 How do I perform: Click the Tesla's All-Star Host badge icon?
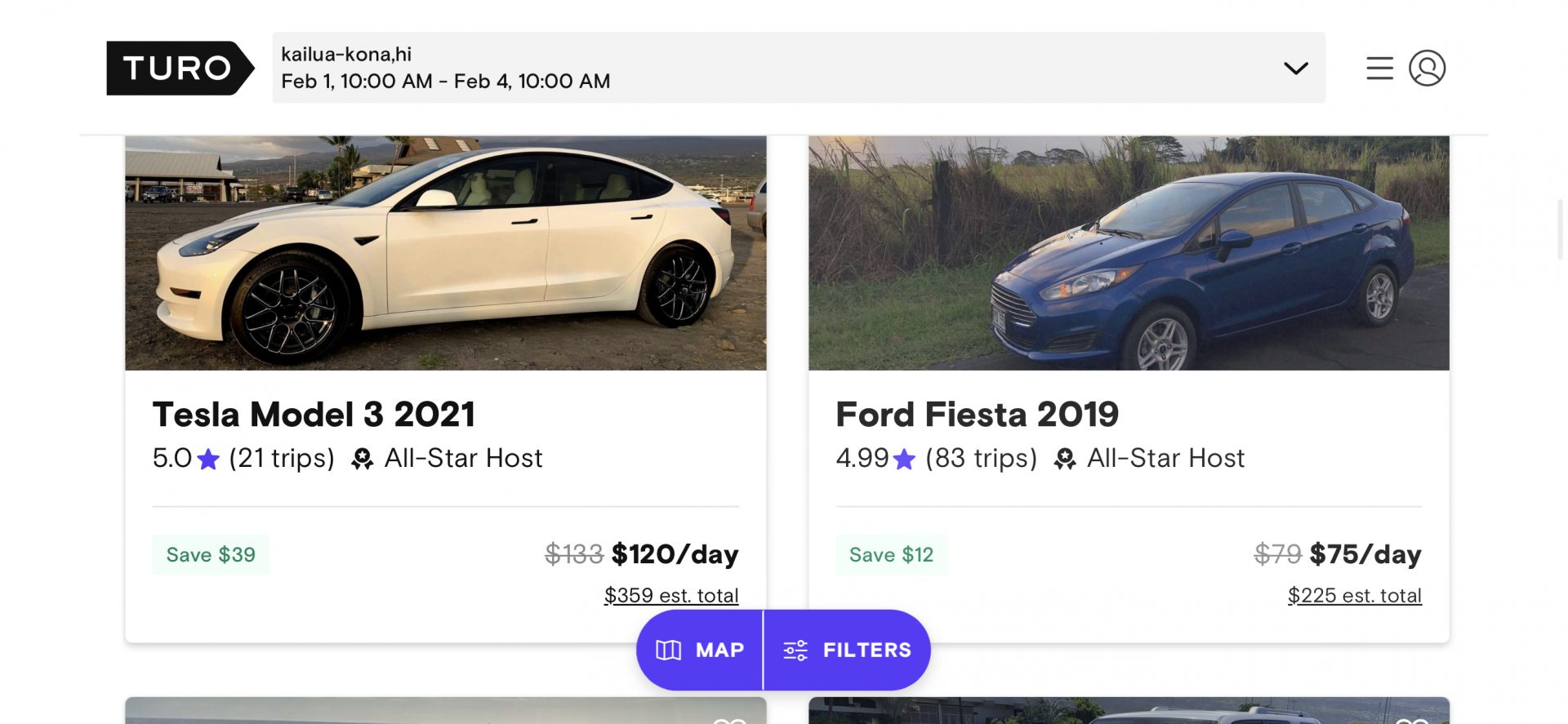(362, 460)
